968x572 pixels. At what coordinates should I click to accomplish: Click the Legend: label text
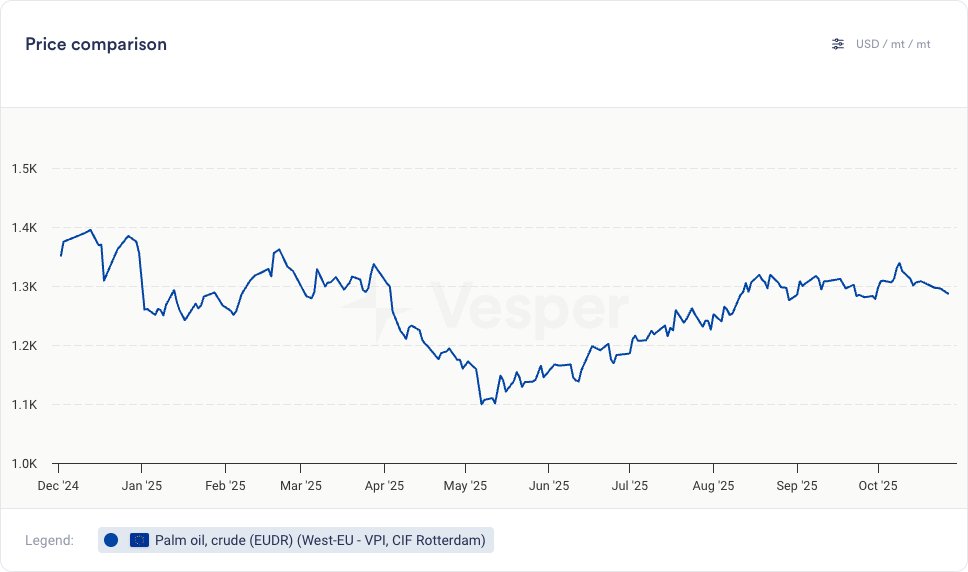(50, 540)
